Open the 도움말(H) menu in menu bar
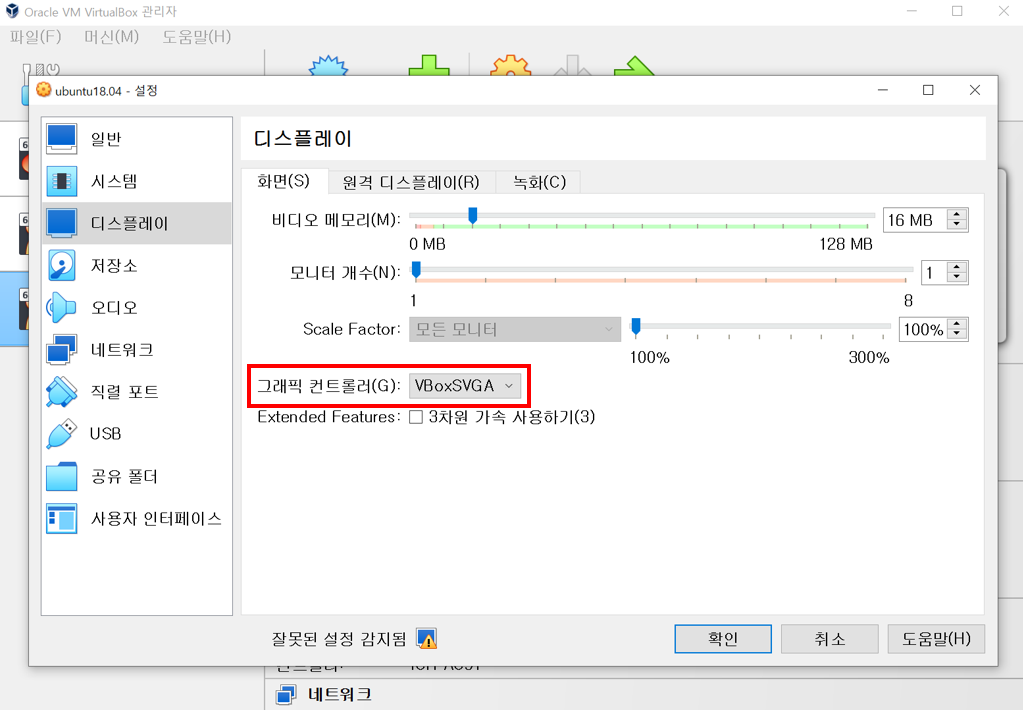 tap(196, 37)
